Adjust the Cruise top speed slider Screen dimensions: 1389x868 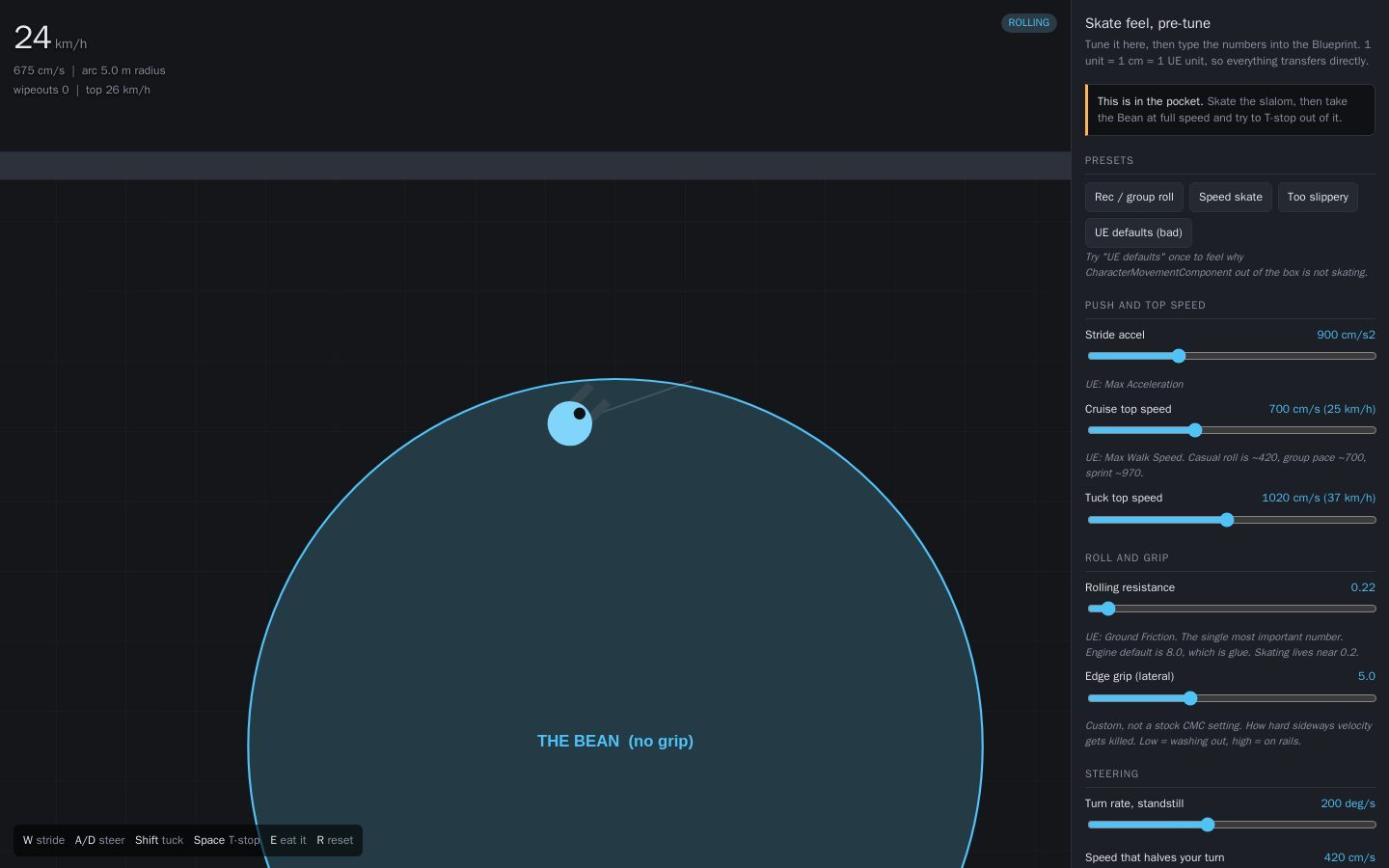[x=1231, y=430]
